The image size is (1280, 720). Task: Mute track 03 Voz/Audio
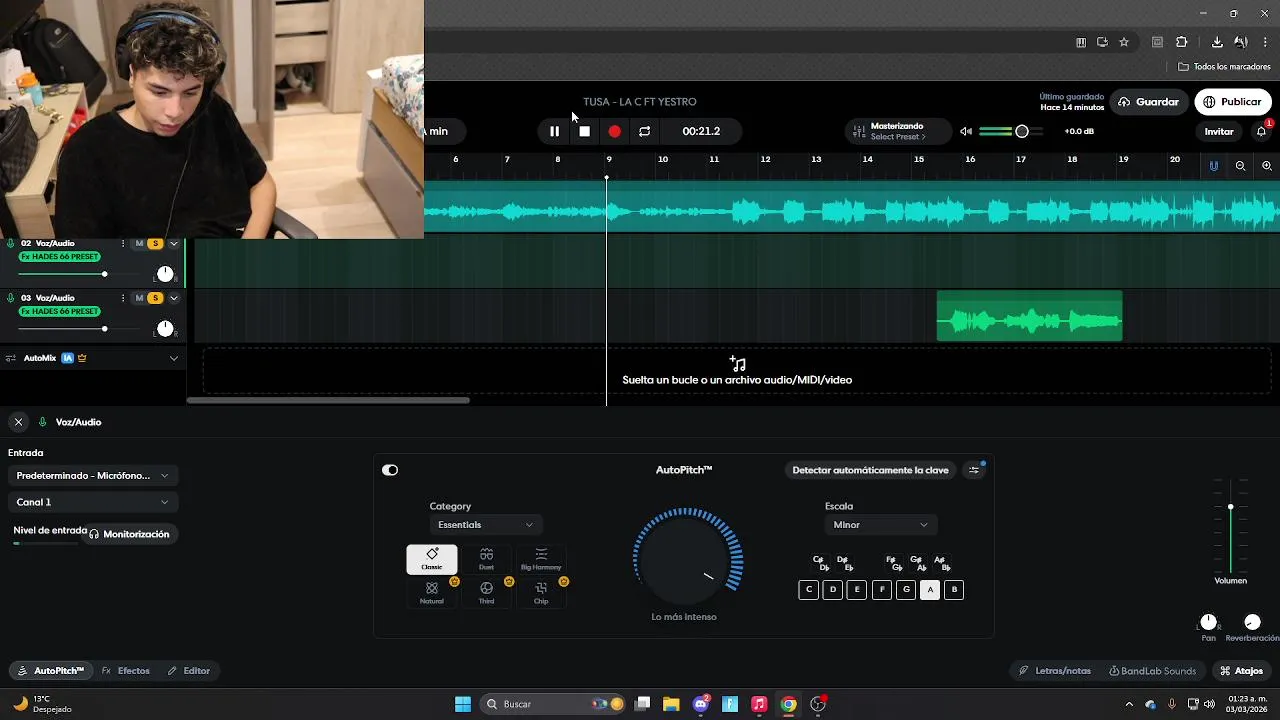tap(139, 298)
